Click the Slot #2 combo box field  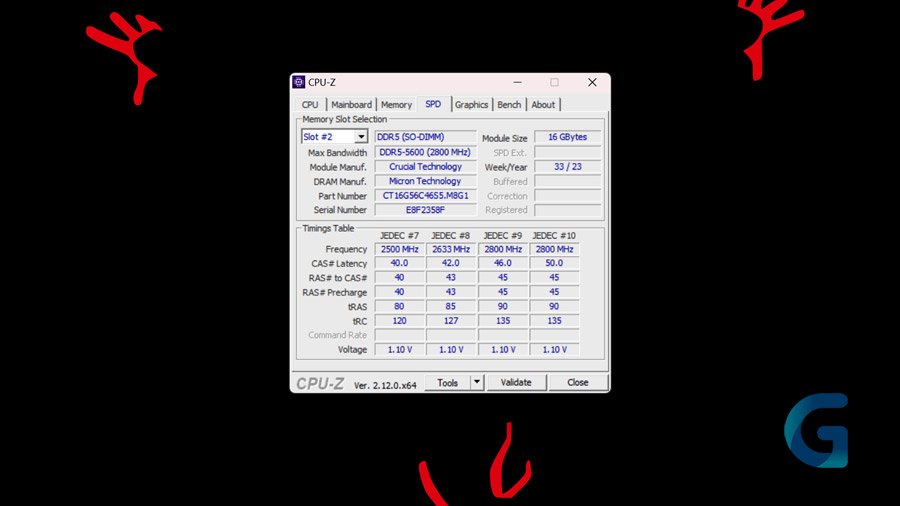(x=335, y=137)
